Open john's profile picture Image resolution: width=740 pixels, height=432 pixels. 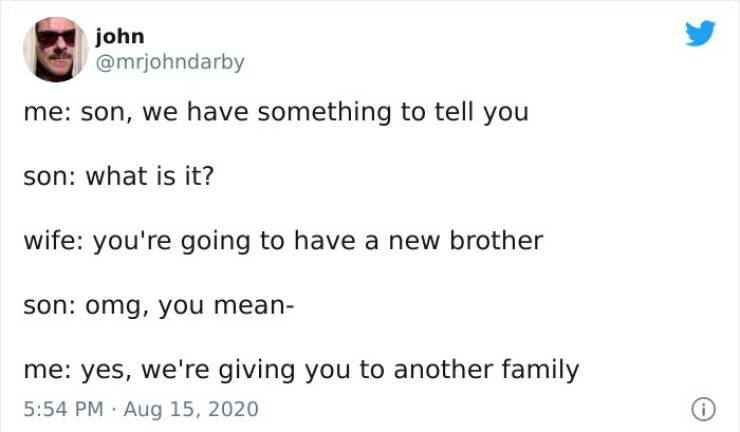tap(56, 49)
